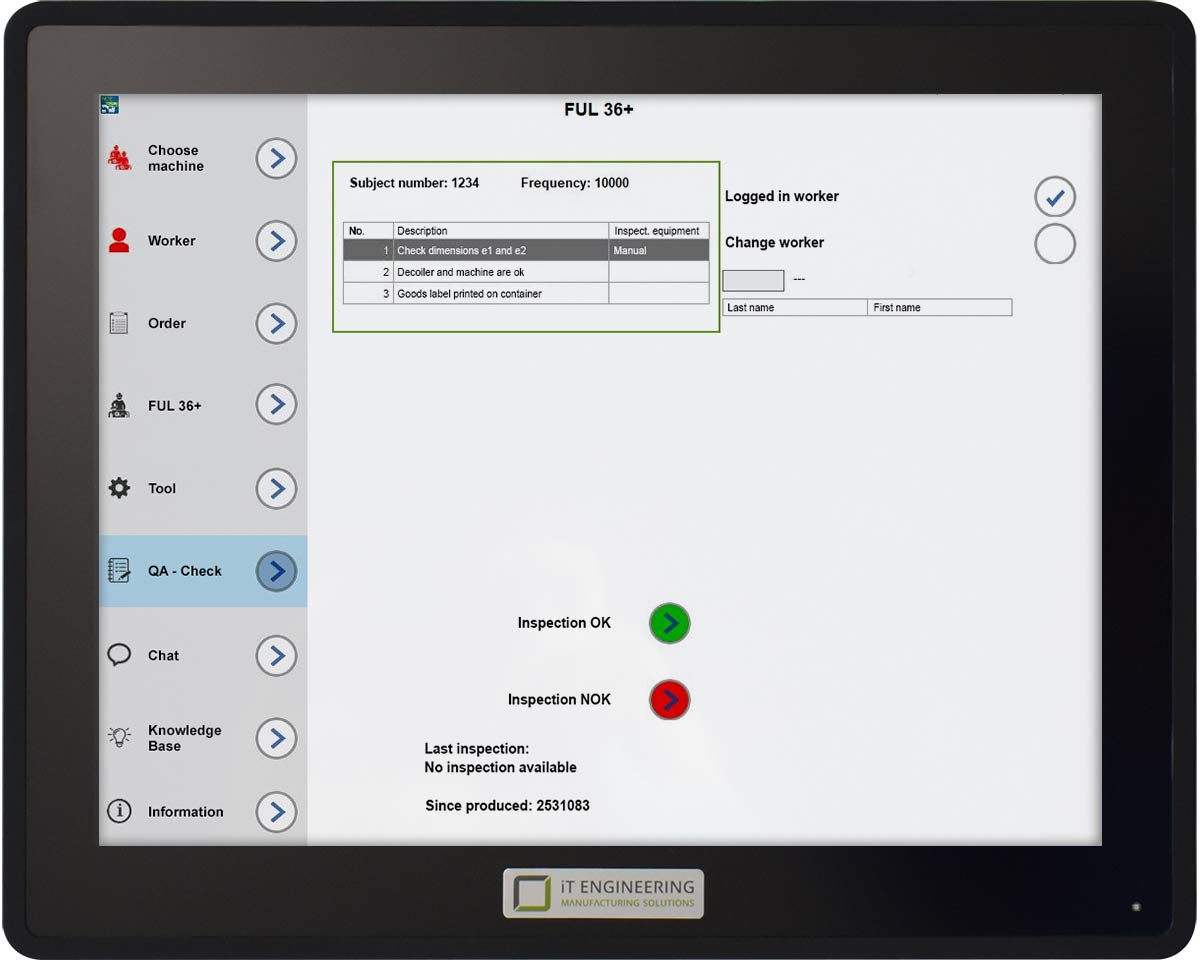Select the QA-Check checklist icon
The height and width of the screenshot is (960, 1200).
click(x=118, y=570)
